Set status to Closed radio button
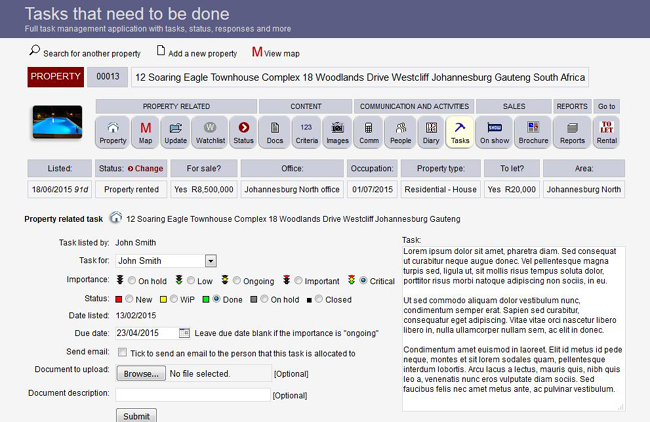Screen dimensions: 650x422 pyautogui.click(x=319, y=299)
